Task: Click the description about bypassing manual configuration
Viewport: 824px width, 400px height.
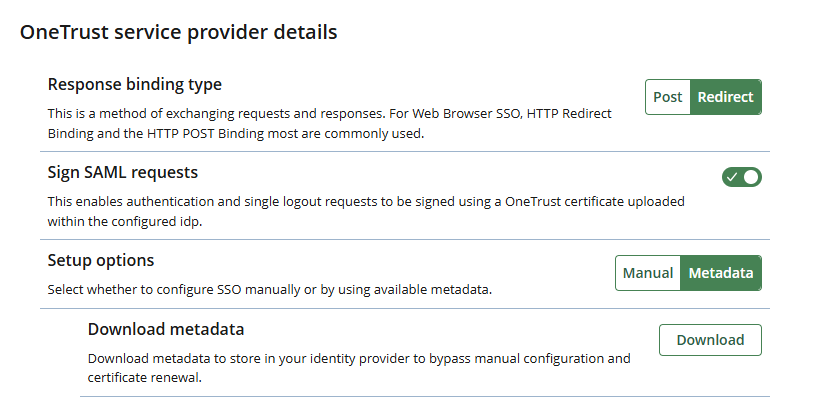Action: coord(359,368)
